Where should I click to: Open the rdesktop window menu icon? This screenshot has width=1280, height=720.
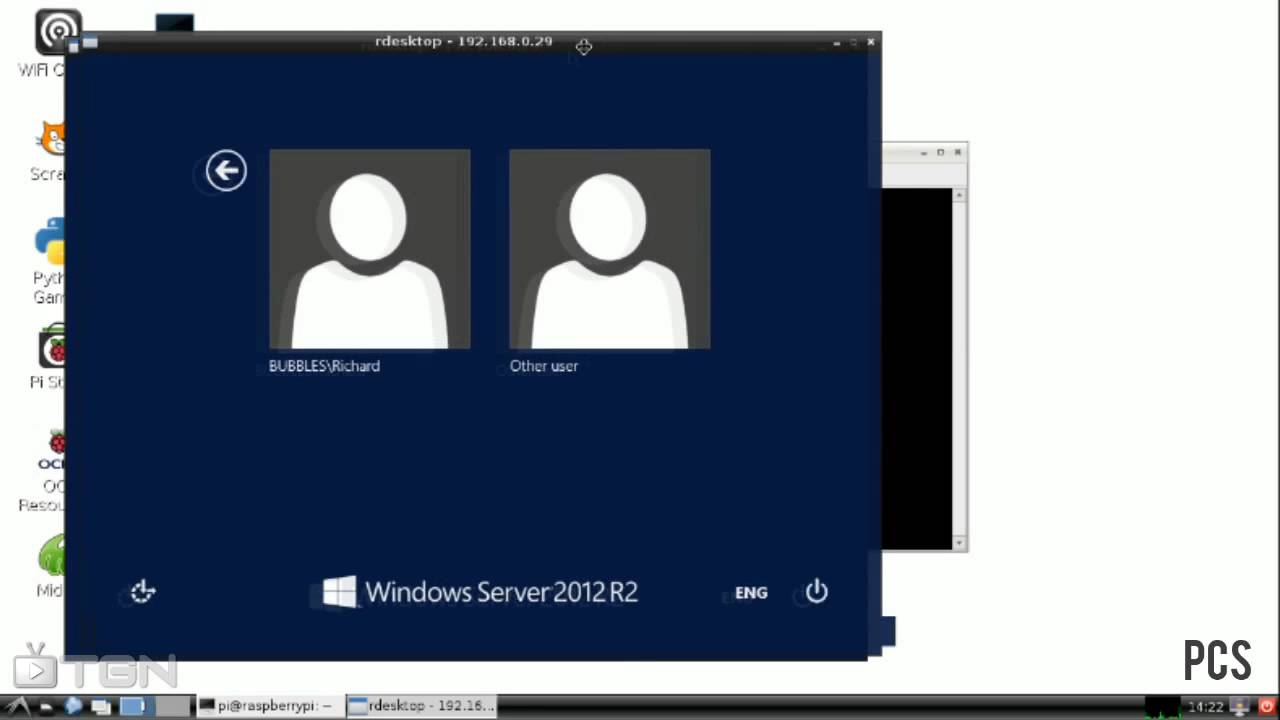point(90,42)
